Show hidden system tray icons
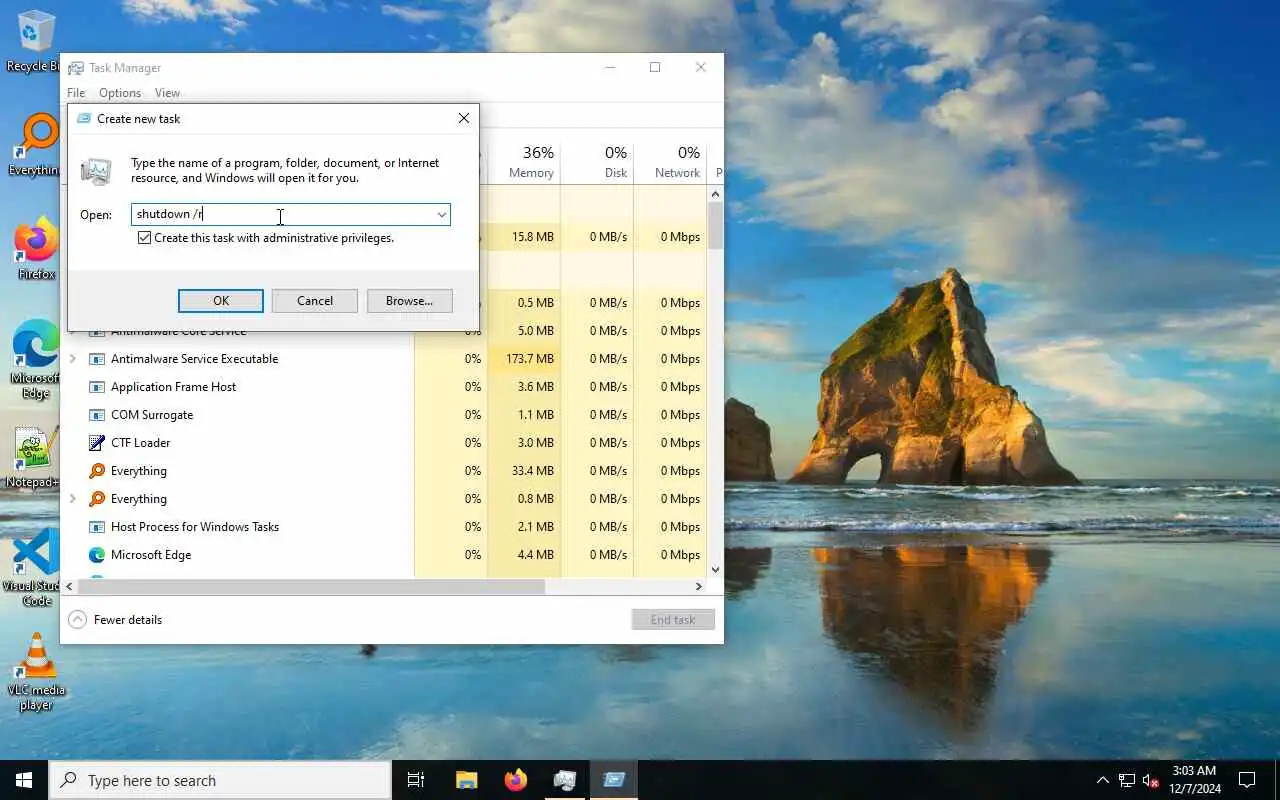The height and width of the screenshot is (800, 1280). (1103, 780)
